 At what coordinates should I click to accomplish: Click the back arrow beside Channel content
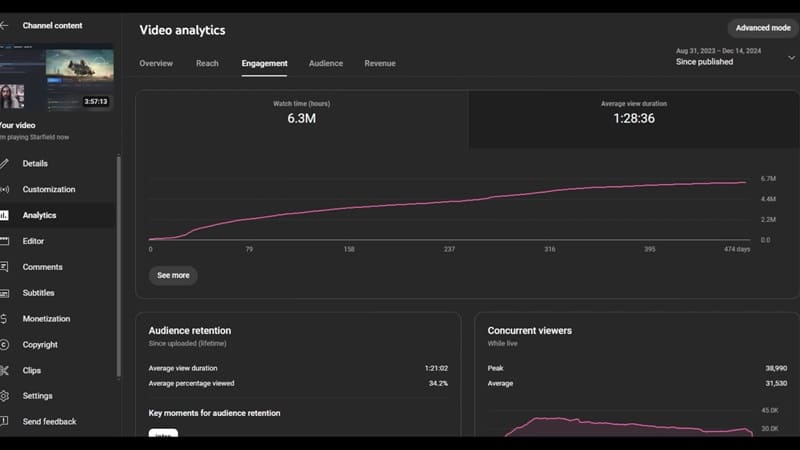(4, 25)
